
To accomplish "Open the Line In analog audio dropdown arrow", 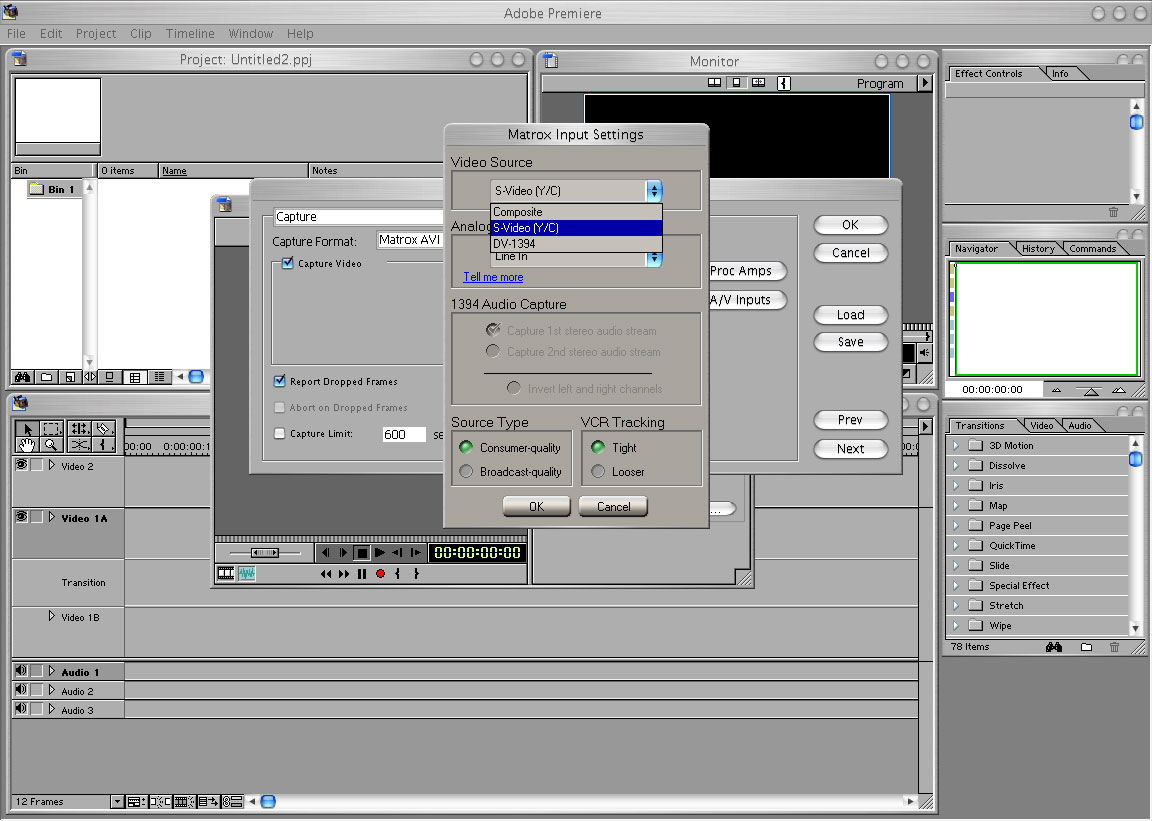I will [654, 259].
